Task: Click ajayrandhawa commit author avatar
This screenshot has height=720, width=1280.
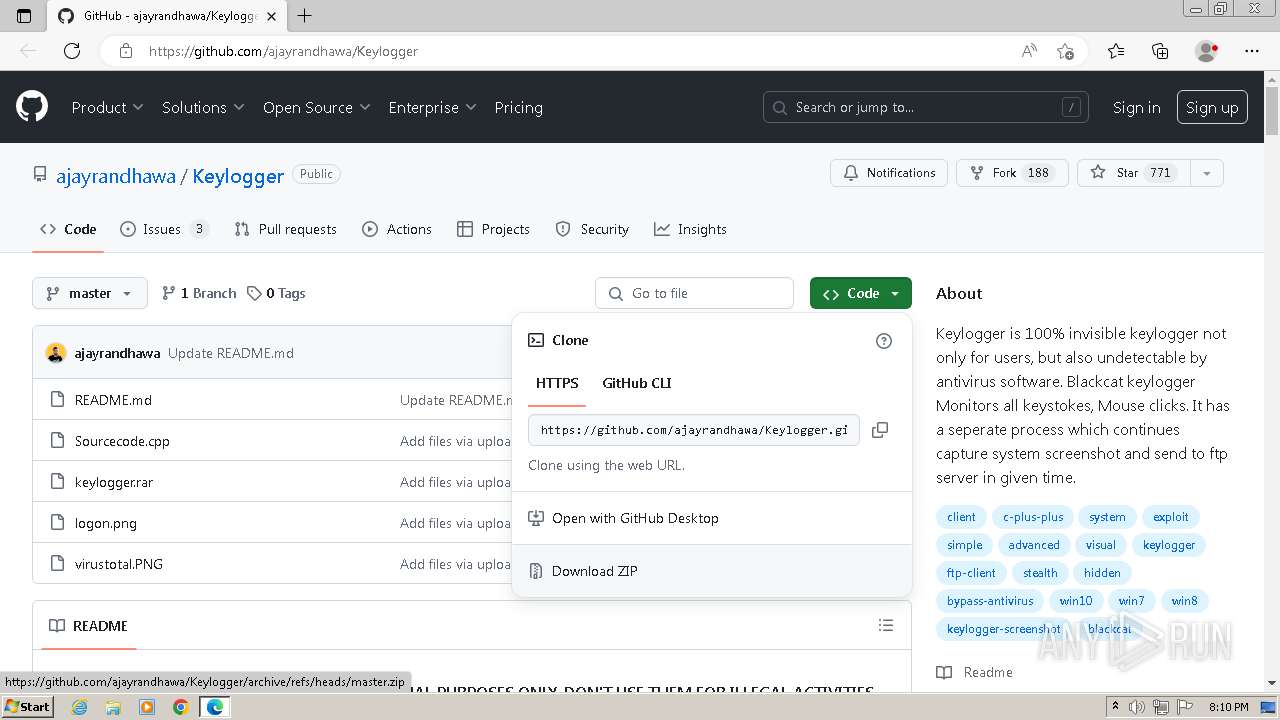Action: [x=56, y=353]
